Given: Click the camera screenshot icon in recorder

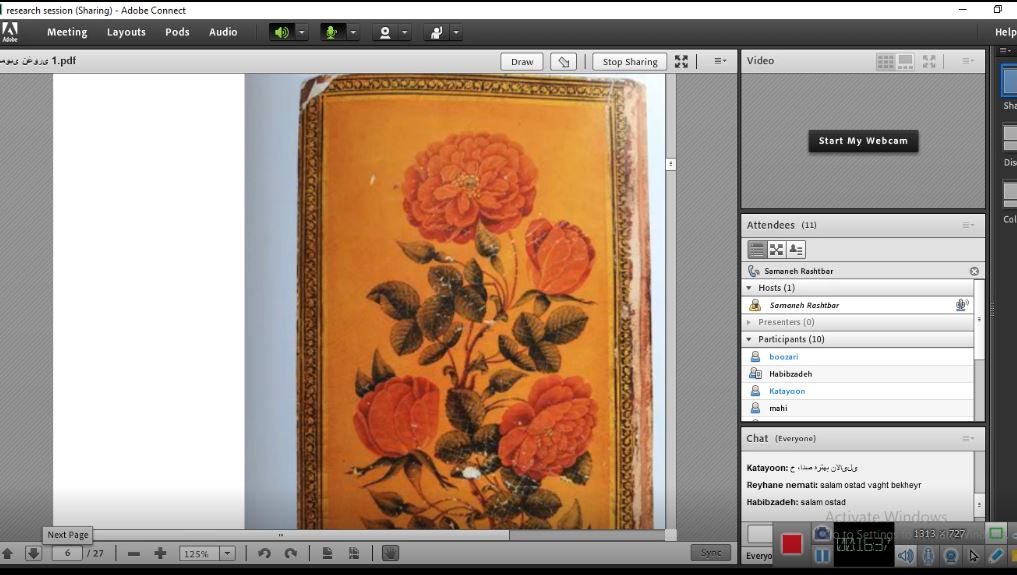Looking at the screenshot, I should click(822, 533).
